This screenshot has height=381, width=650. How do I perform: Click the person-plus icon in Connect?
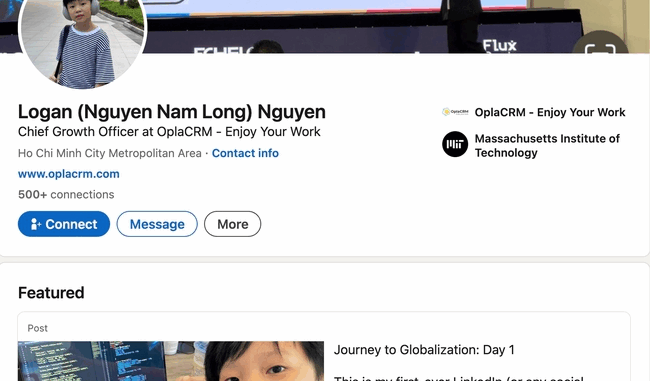pyautogui.click(x=36, y=224)
